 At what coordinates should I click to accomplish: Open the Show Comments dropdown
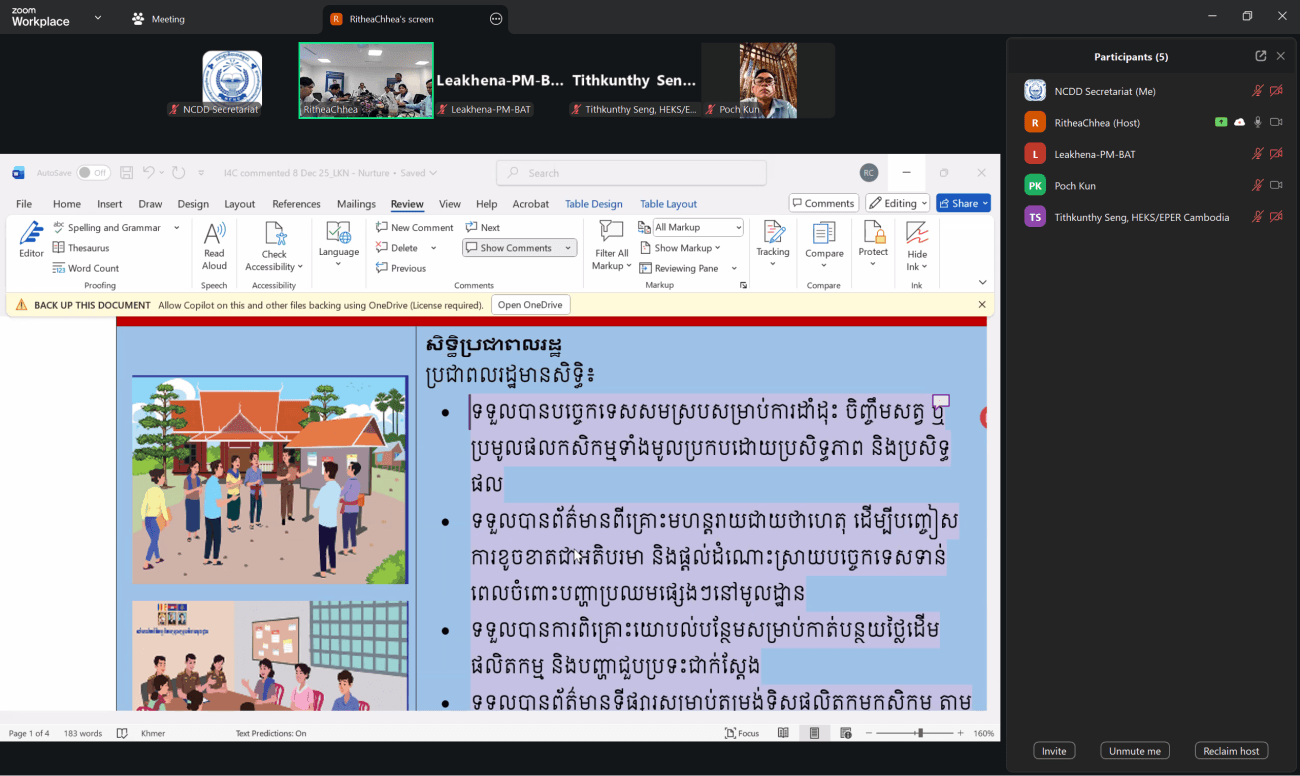pyautogui.click(x=568, y=248)
